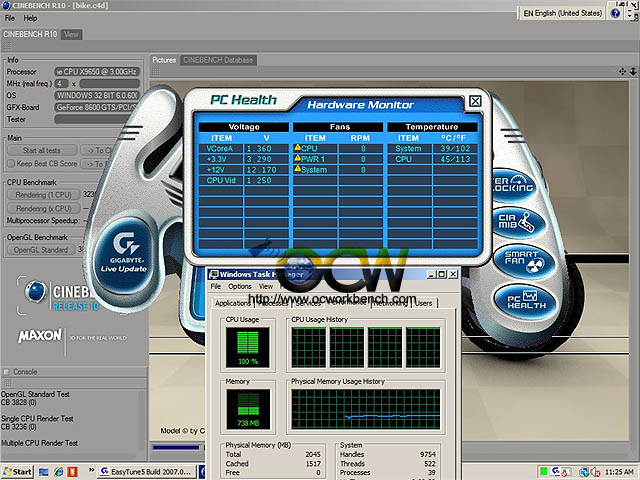Click the Processor name field

[x=97, y=72]
